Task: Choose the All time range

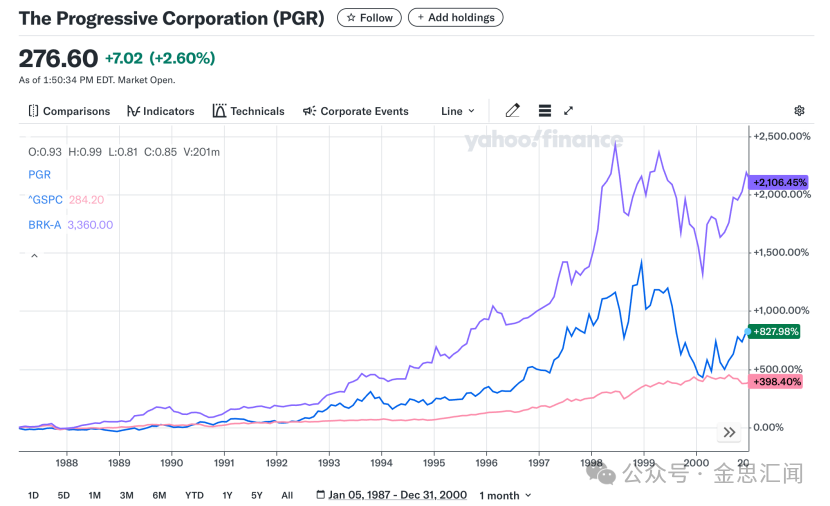Action: click(x=287, y=495)
